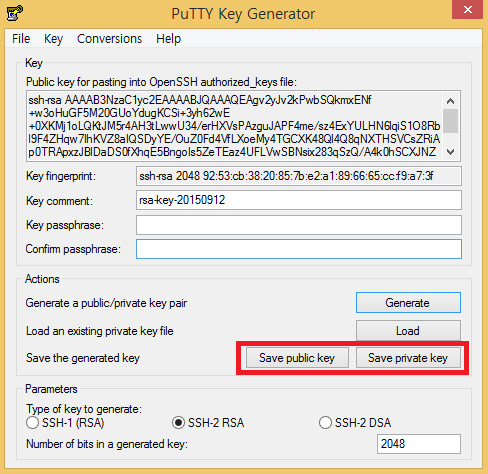Click the PuTTY Key Generator title bar icon
The width and height of the screenshot is (488, 474).
coord(15,13)
